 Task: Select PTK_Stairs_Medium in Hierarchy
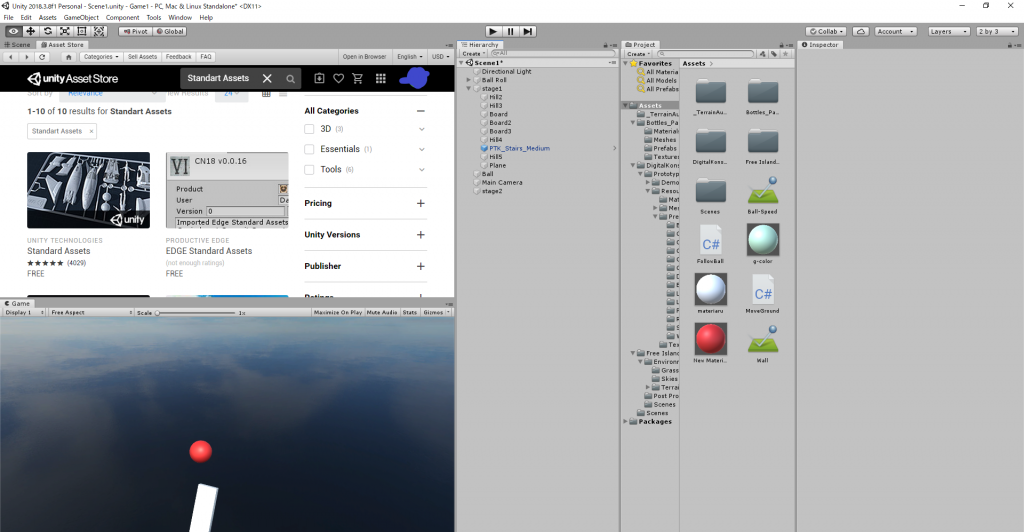[519, 149]
